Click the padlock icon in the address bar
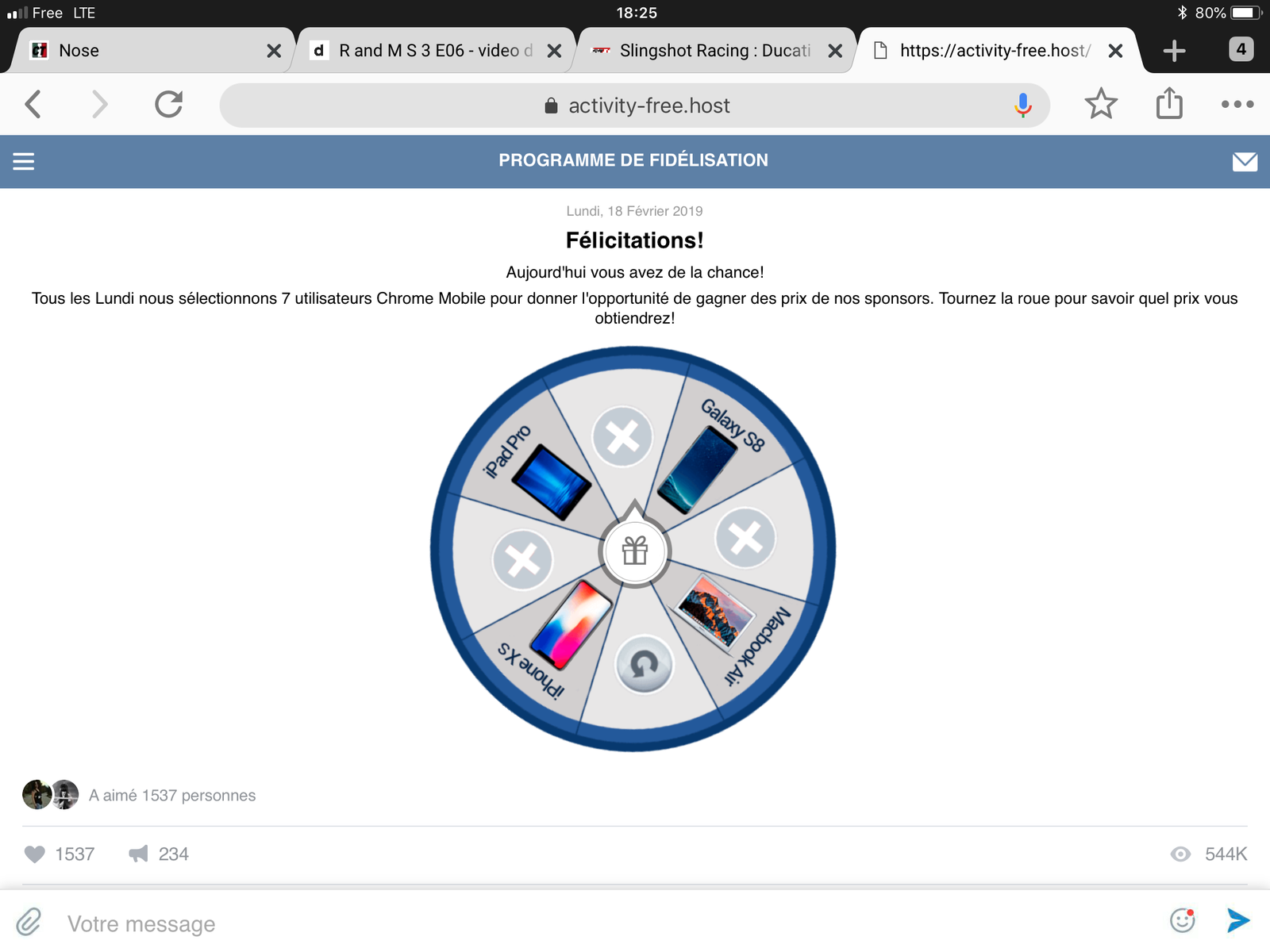Image resolution: width=1270 pixels, height=952 pixels. pos(551,106)
